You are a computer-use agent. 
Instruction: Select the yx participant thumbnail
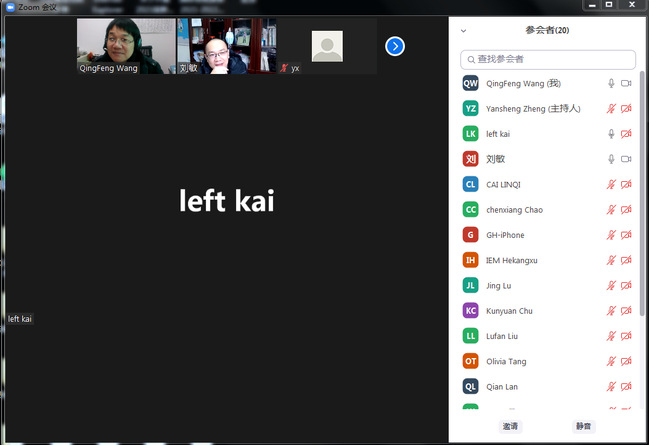point(327,46)
